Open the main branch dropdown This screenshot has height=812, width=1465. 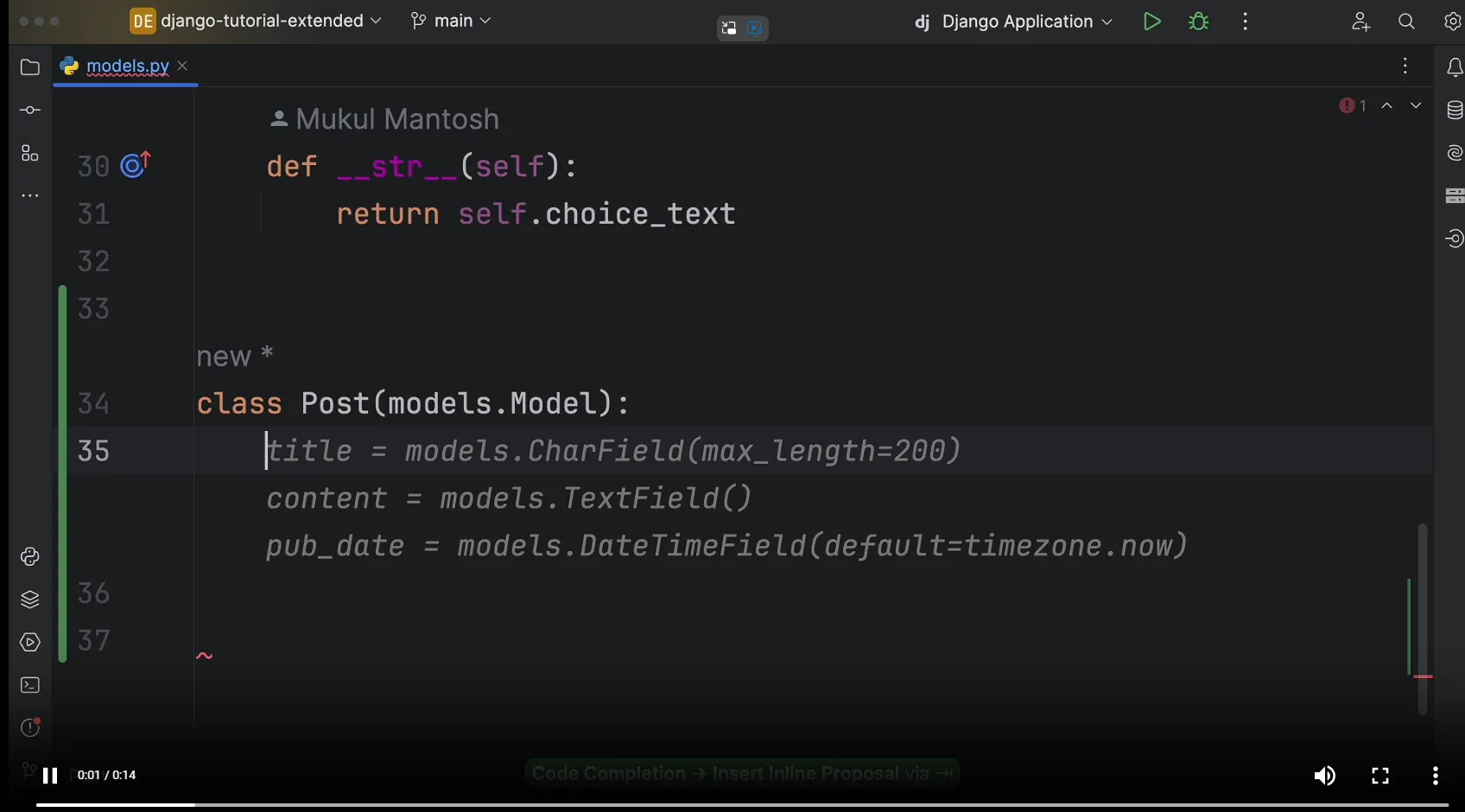[x=451, y=21]
